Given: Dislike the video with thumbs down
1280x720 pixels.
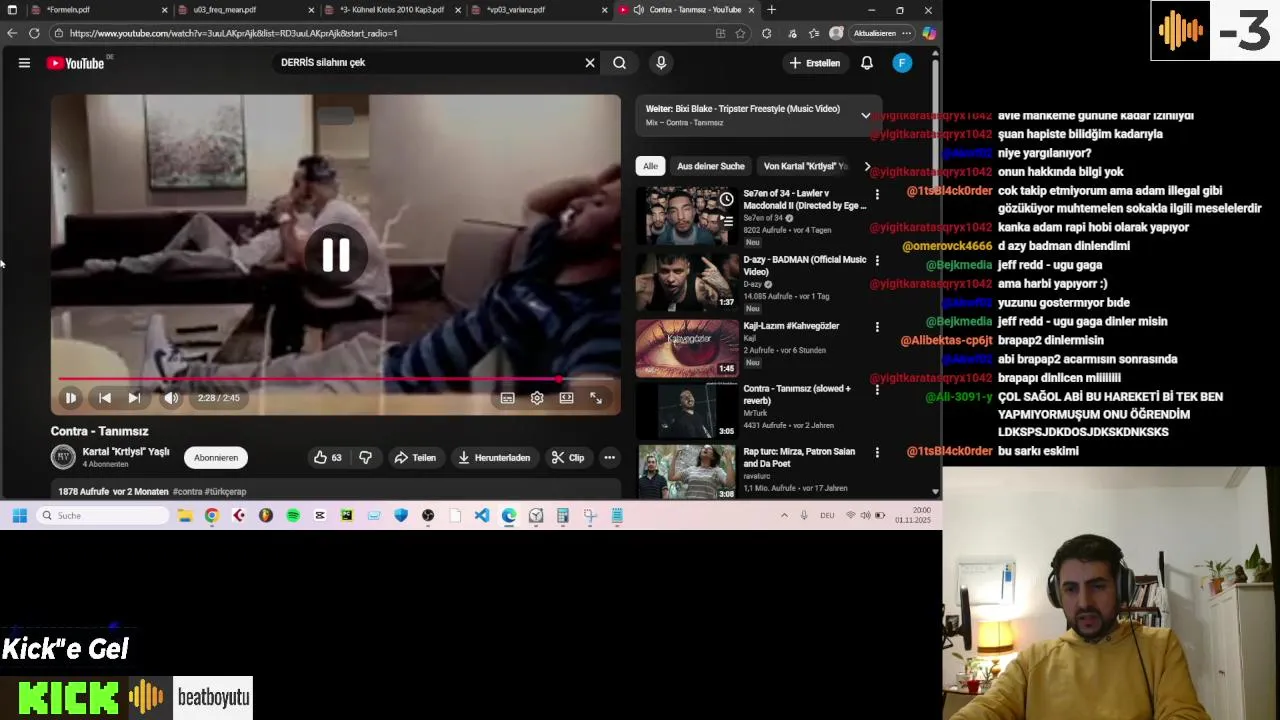Looking at the screenshot, I should [x=366, y=458].
